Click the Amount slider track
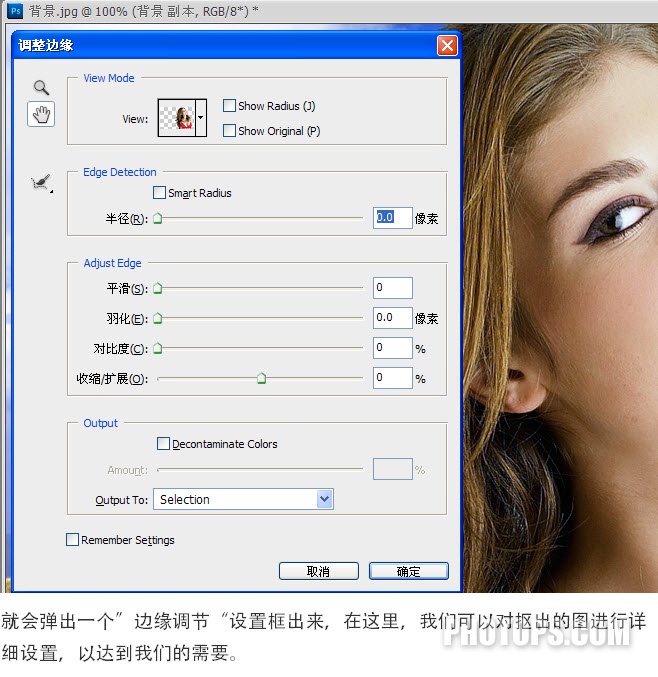 260,469
